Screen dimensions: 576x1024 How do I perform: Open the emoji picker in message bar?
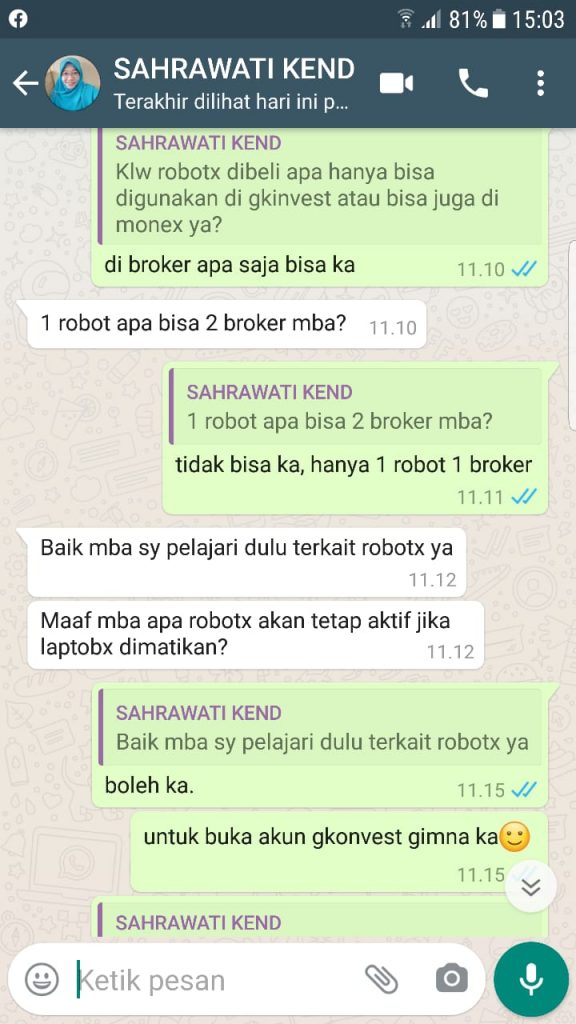pyautogui.click(x=42, y=979)
